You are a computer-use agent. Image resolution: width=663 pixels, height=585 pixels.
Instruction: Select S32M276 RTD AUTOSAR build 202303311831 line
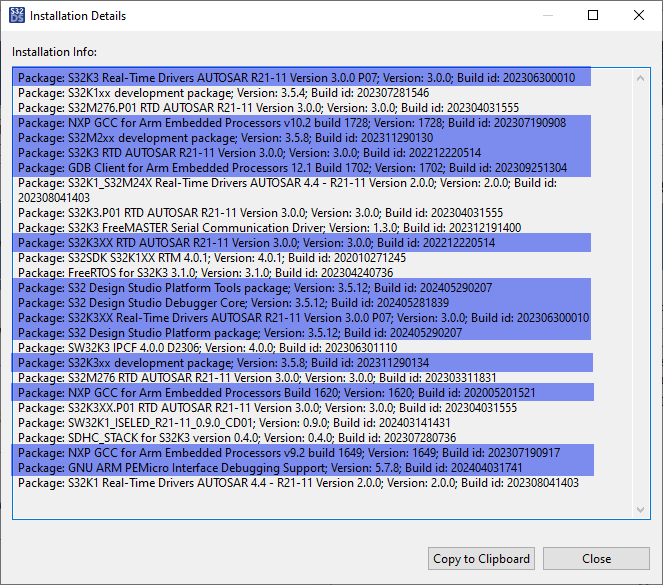tap(257, 378)
